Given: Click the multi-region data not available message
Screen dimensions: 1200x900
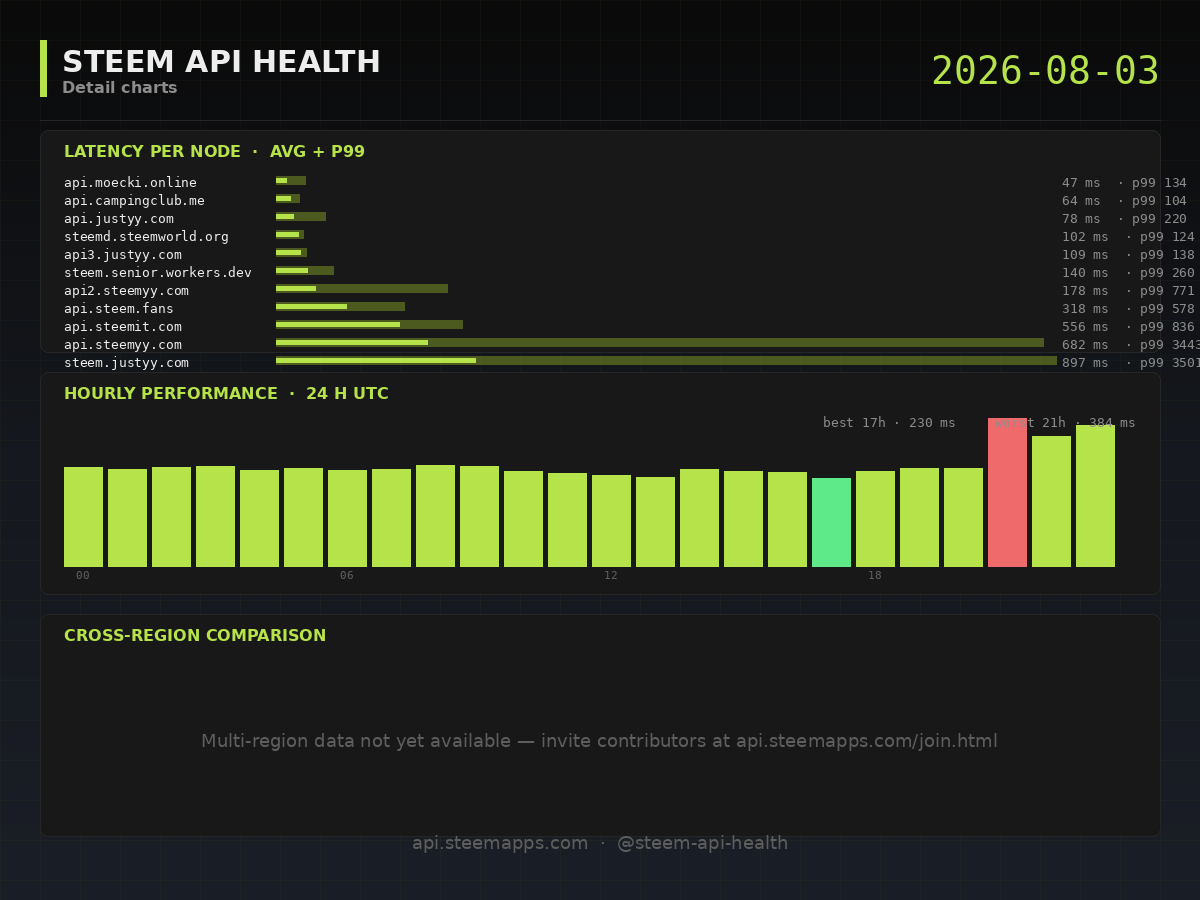Looking at the screenshot, I should pos(600,742).
